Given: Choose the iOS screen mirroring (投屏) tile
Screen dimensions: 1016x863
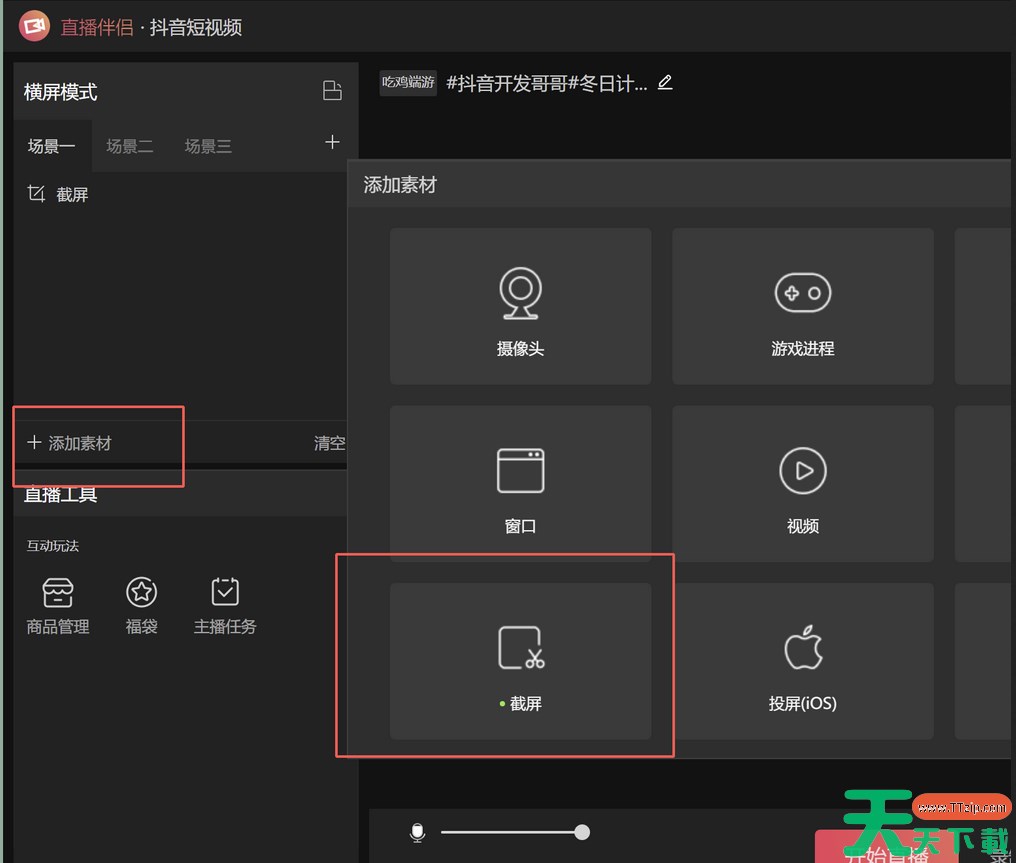Looking at the screenshot, I should pos(802,661).
